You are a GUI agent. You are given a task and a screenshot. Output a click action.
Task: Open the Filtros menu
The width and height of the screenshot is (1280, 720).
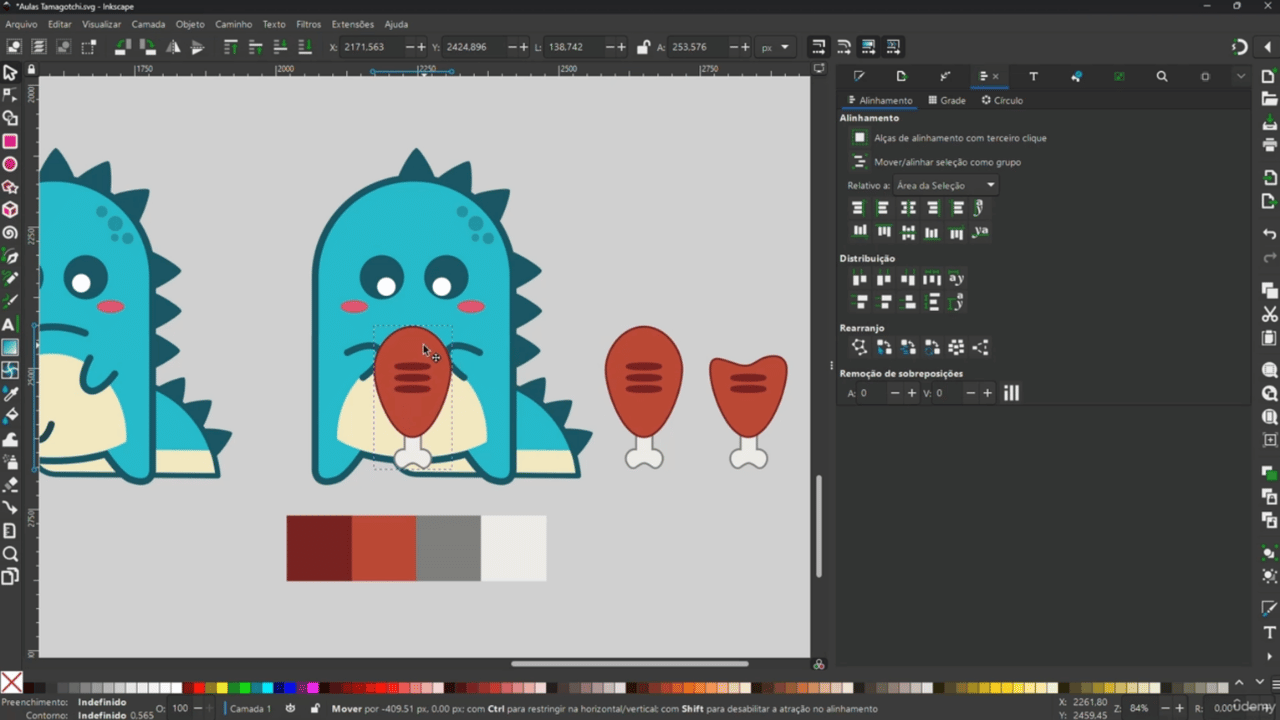pos(308,24)
